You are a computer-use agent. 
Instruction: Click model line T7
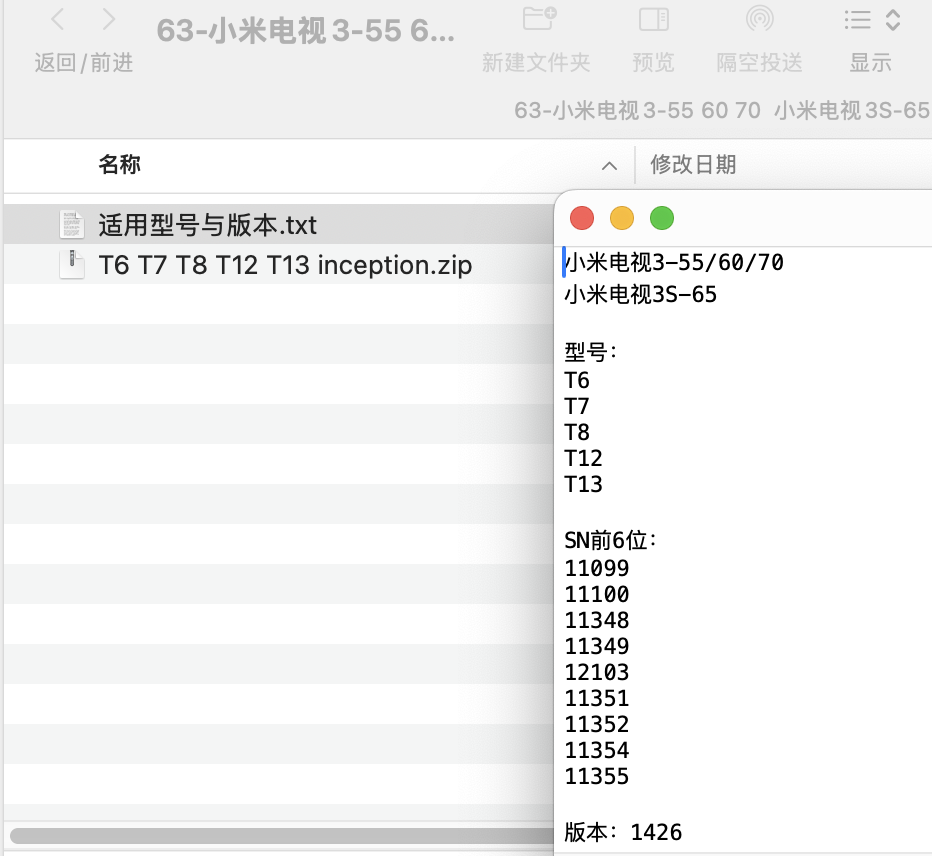577,406
